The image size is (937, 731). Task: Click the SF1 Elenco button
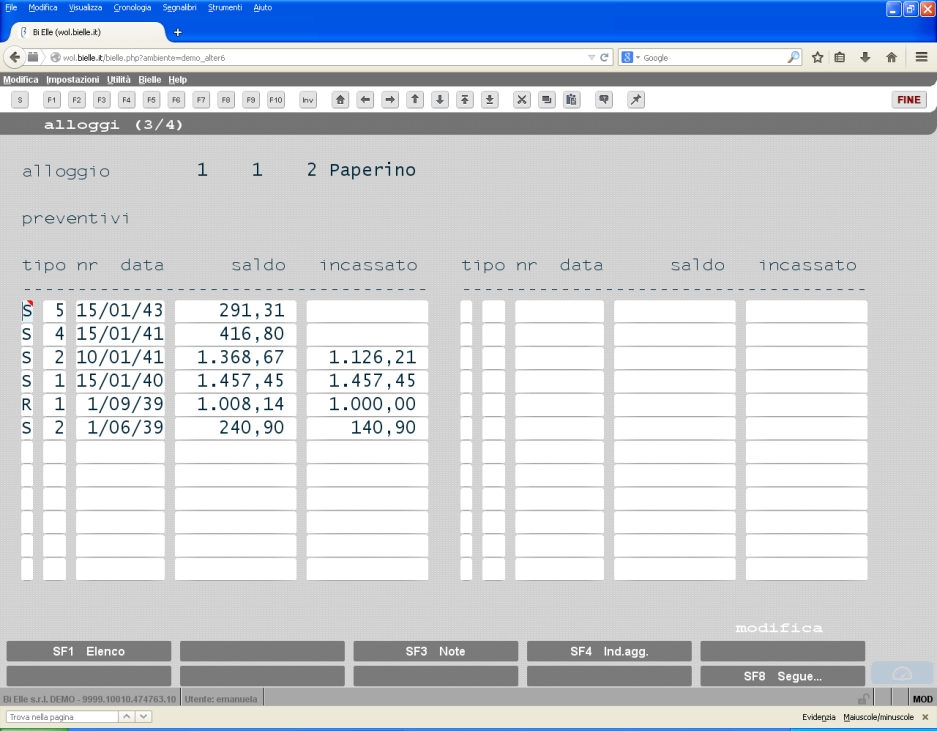point(88,651)
